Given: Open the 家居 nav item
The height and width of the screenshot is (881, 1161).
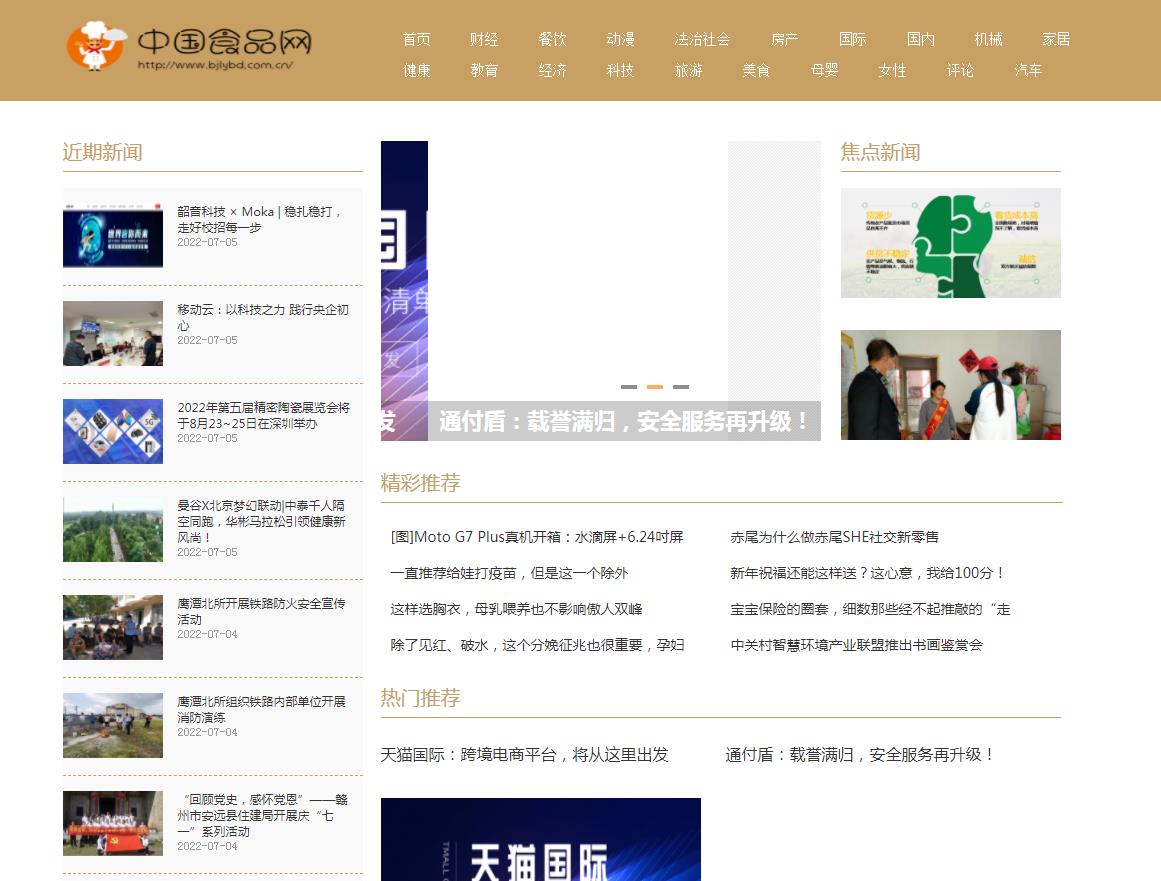Looking at the screenshot, I should coord(1056,39).
